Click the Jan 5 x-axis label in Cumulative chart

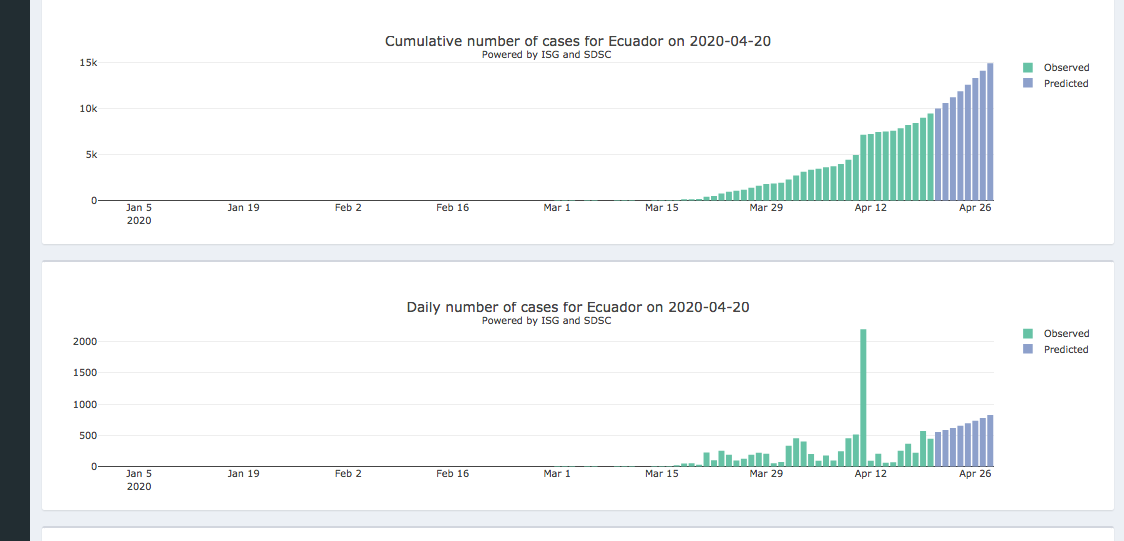pos(139,208)
